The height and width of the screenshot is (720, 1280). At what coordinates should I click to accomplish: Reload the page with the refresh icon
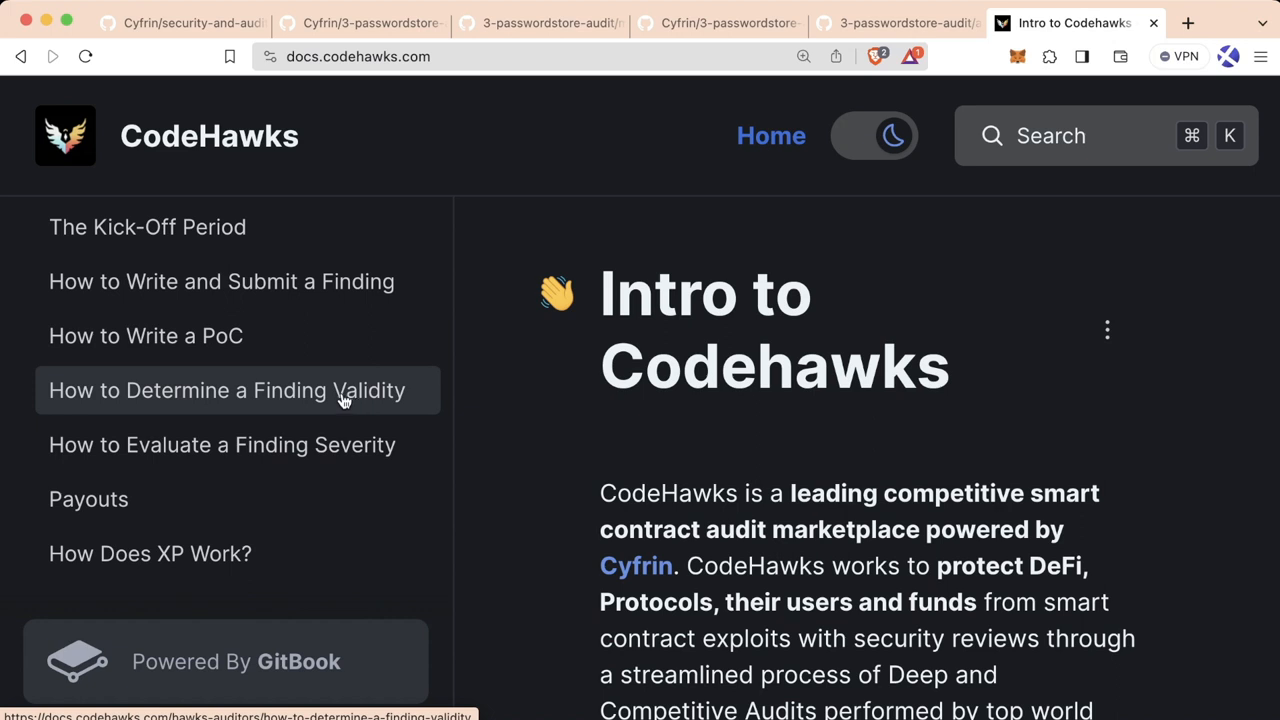click(x=86, y=57)
